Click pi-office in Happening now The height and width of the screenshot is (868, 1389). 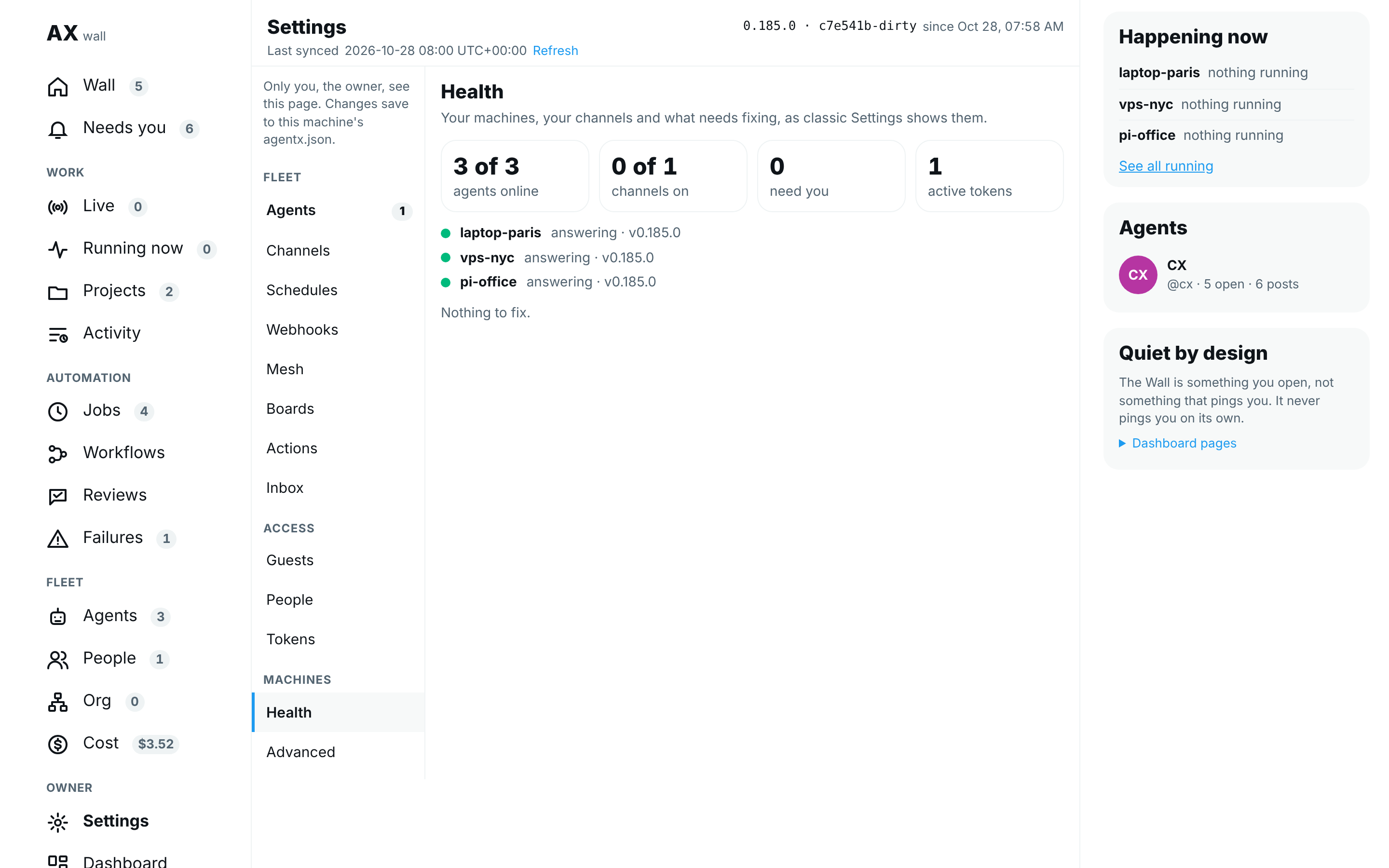click(x=1147, y=136)
